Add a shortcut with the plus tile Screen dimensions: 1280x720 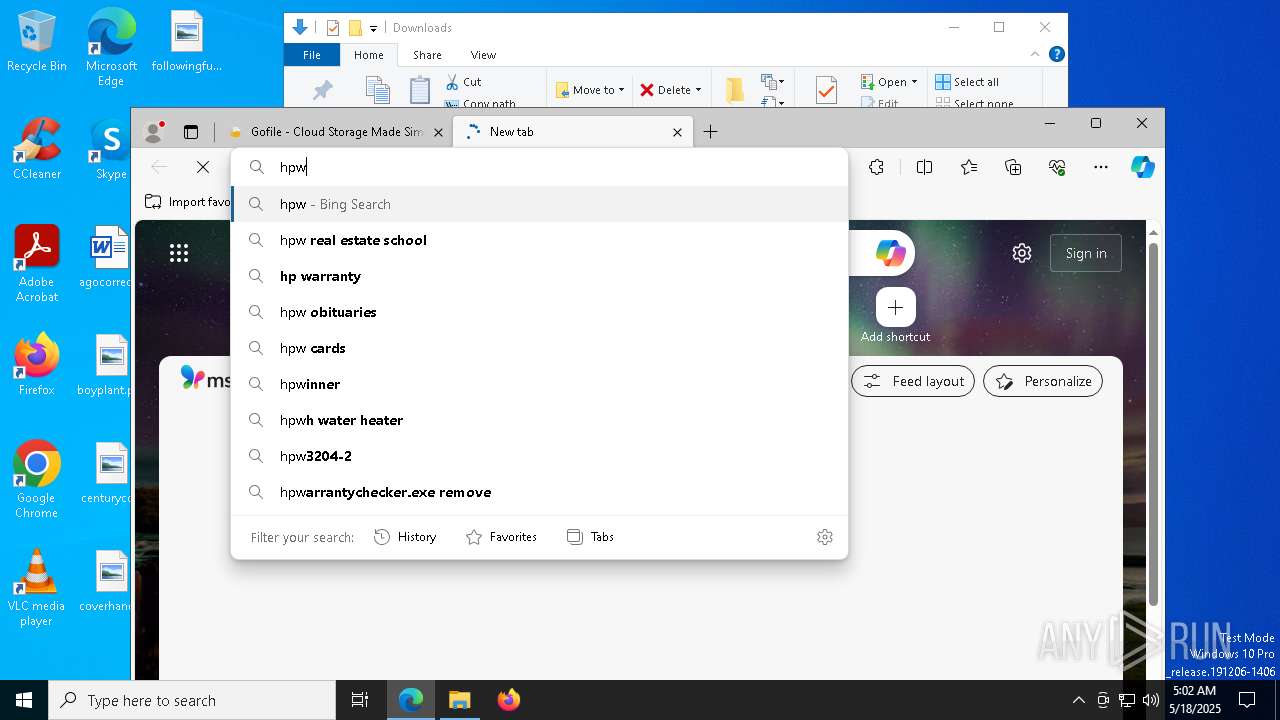coord(895,307)
